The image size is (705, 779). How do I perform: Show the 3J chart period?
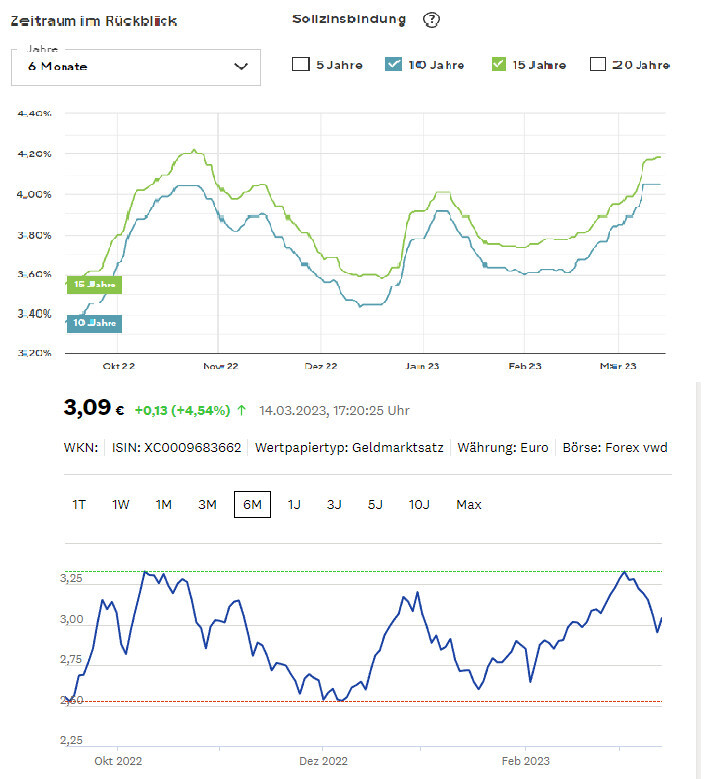tap(334, 504)
